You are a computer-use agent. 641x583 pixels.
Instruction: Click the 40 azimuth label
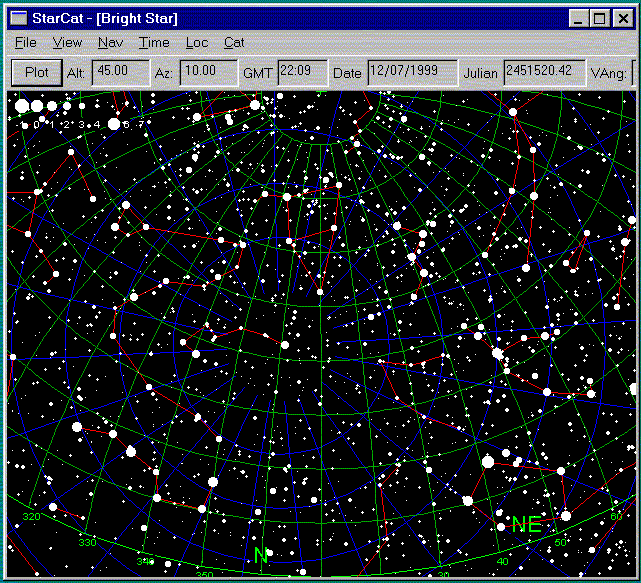pyautogui.click(x=502, y=561)
